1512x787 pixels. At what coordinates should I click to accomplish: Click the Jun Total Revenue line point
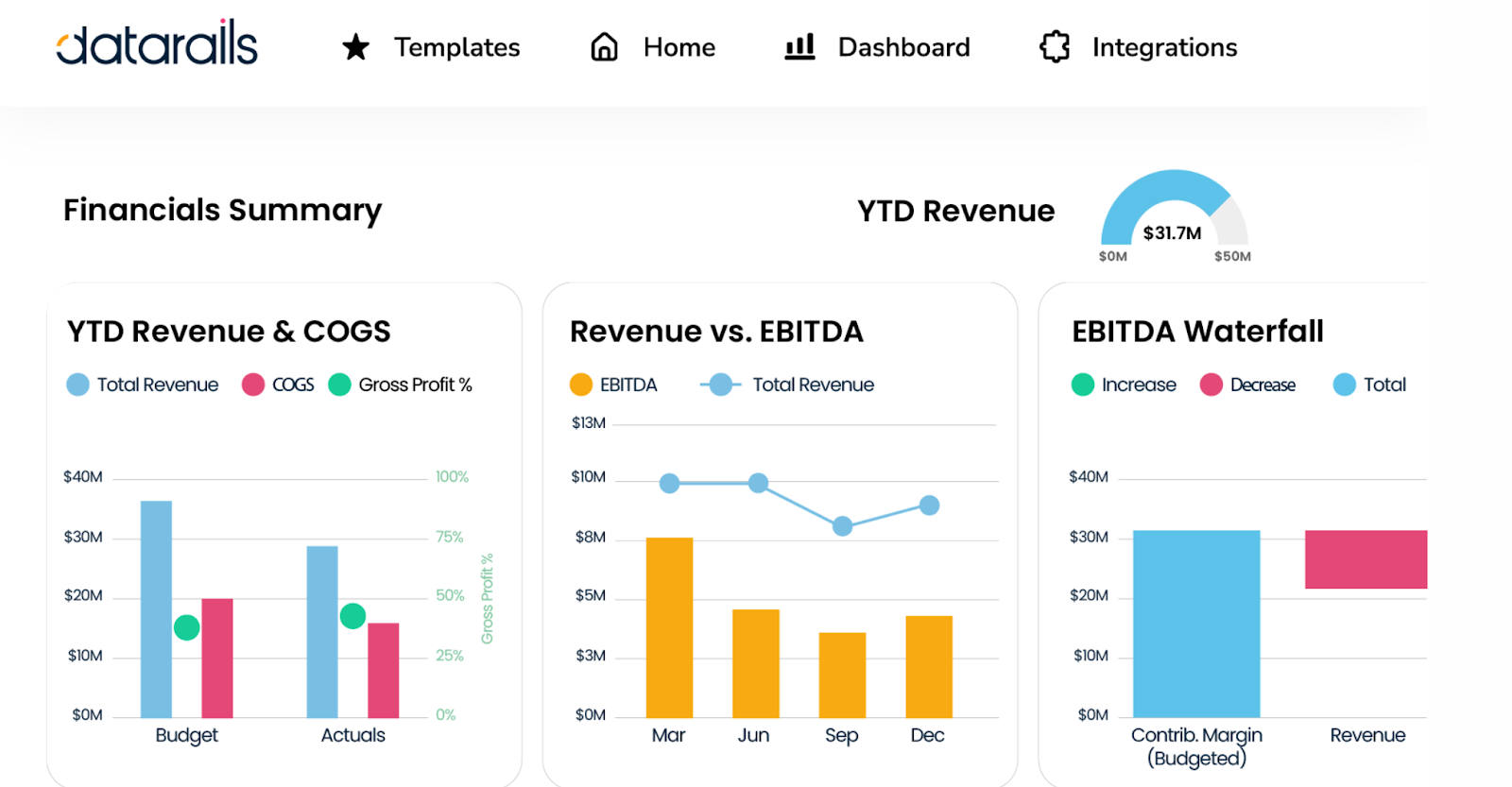point(758,483)
